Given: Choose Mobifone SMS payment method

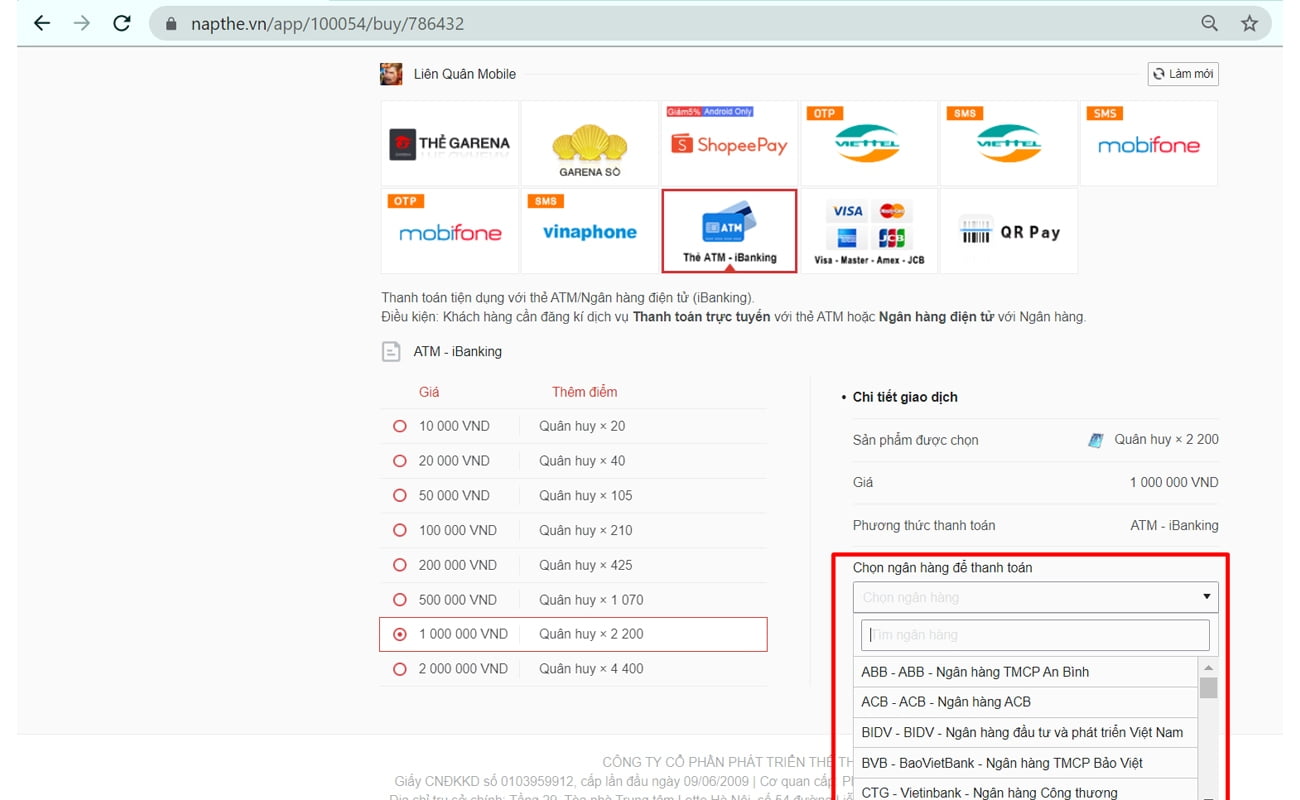Looking at the screenshot, I should [x=1149, y=143].
